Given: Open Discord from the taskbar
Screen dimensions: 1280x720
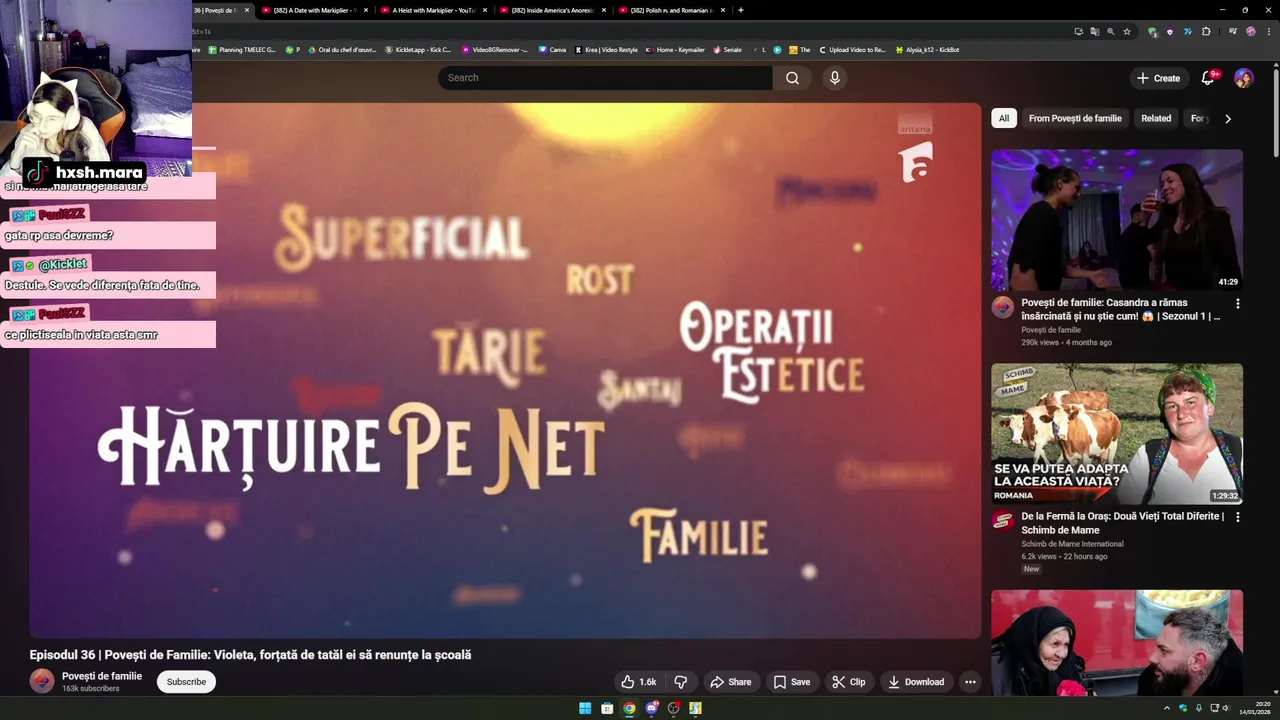Looking at the screenshot, I should (651, 708).
